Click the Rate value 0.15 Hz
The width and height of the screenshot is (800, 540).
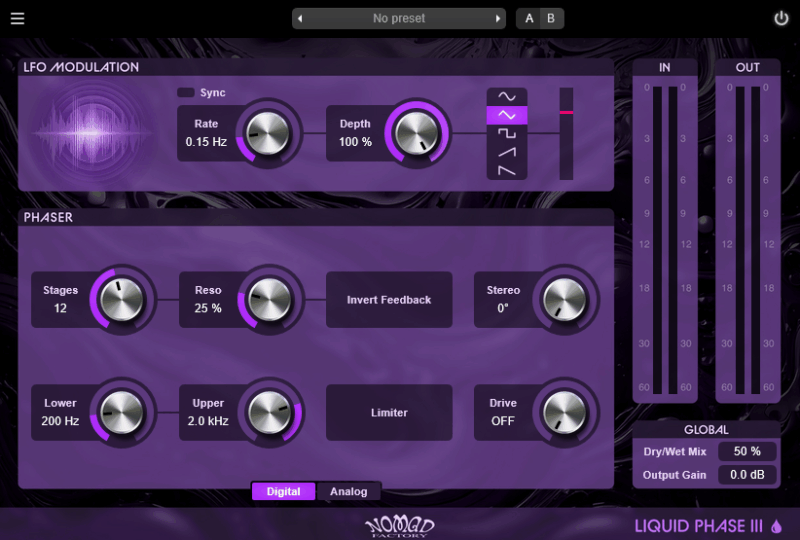tap(206, 142)
